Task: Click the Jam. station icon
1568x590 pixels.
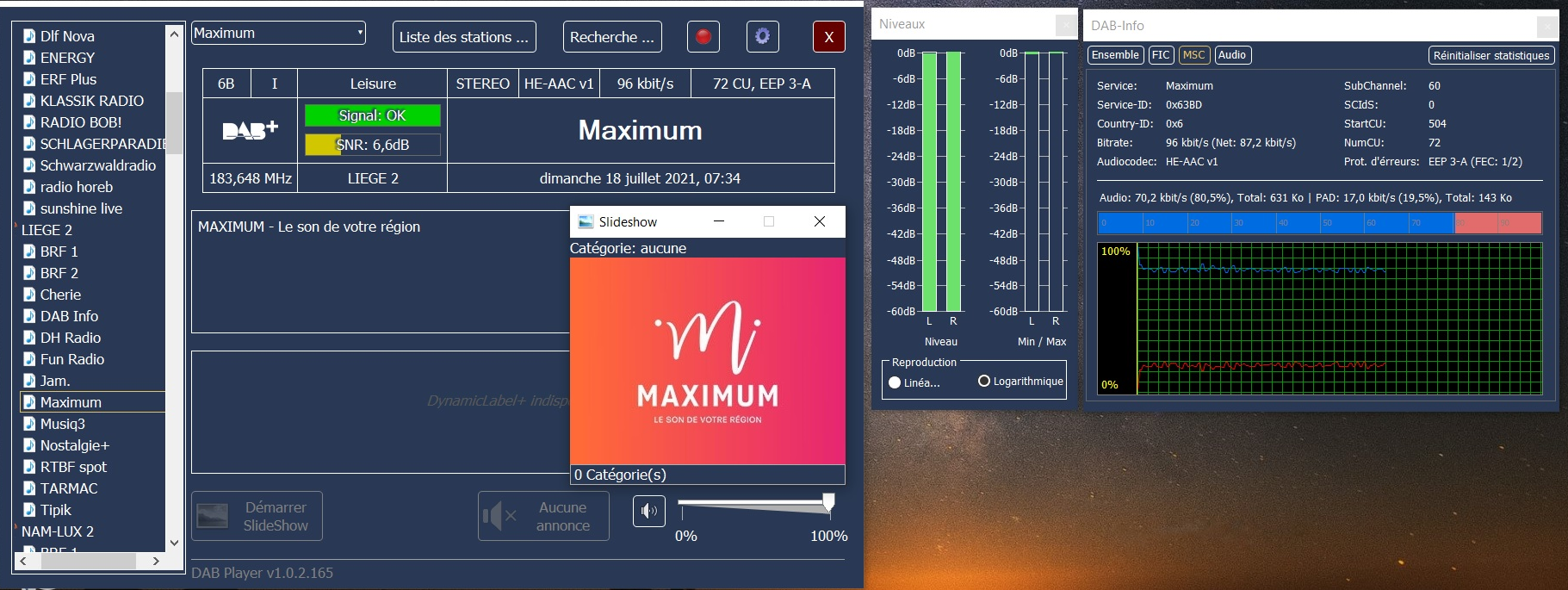Action: coord(28,381)
